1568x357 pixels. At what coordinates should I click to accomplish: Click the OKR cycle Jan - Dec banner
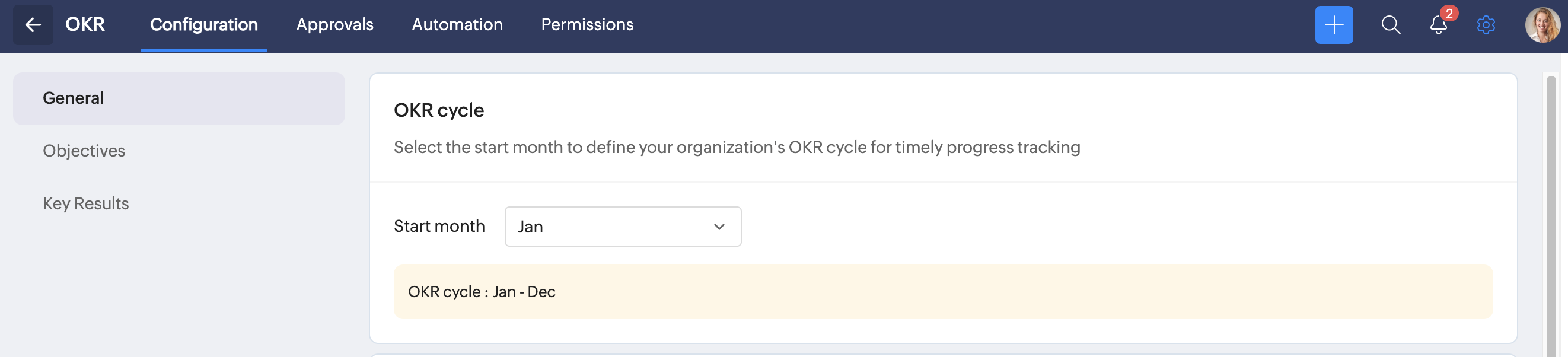pyautogui.click(x=942, y=292)
